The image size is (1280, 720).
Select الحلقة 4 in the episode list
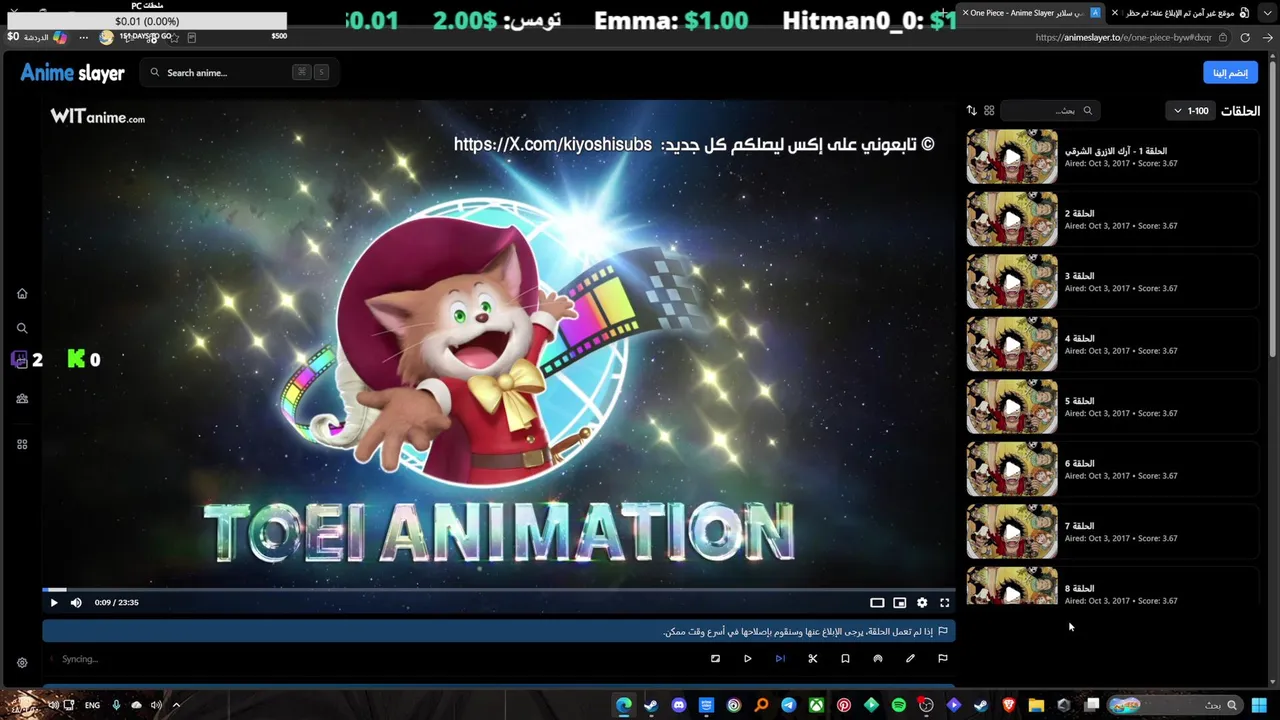[1111, 344]
